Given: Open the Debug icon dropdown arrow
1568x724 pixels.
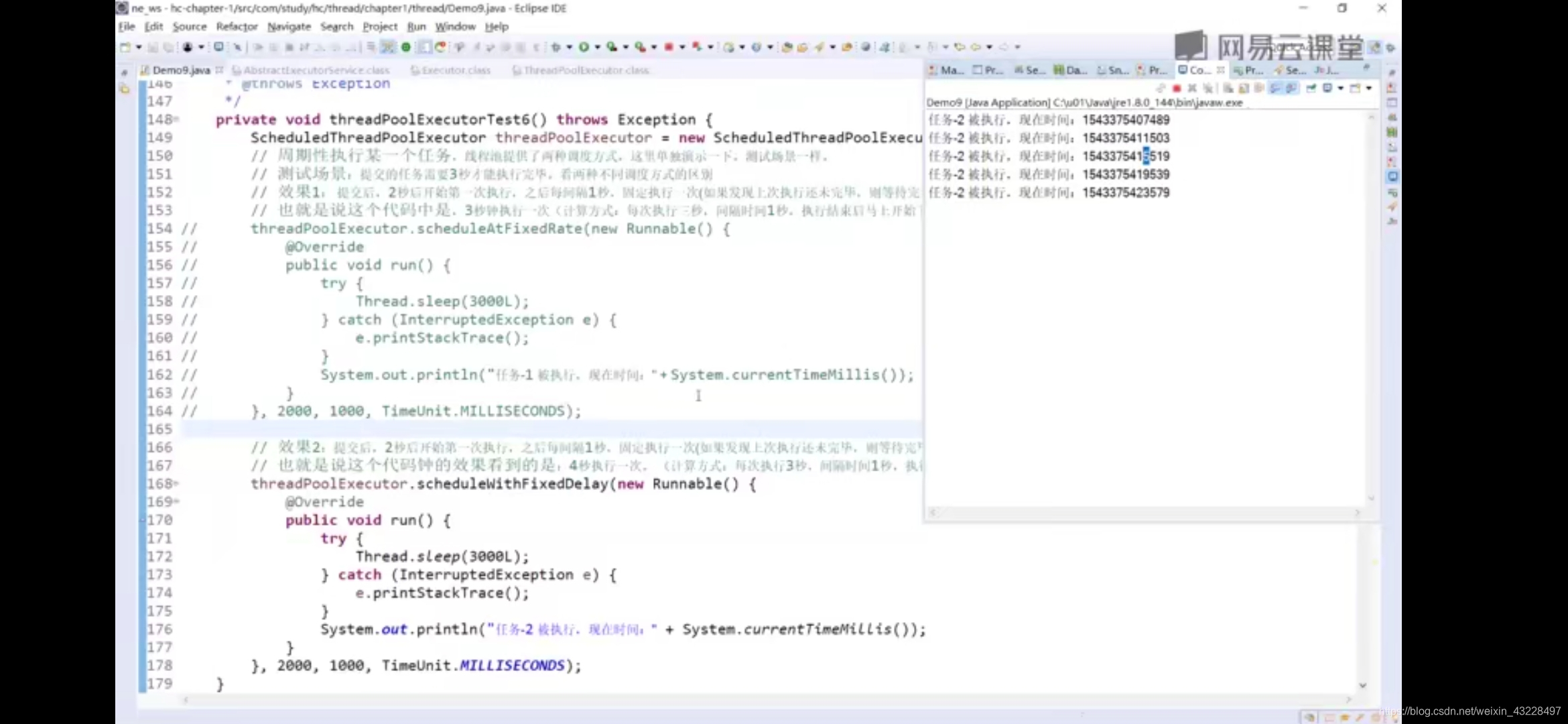Looking at the screenshot, I should [x=569, y=47].
